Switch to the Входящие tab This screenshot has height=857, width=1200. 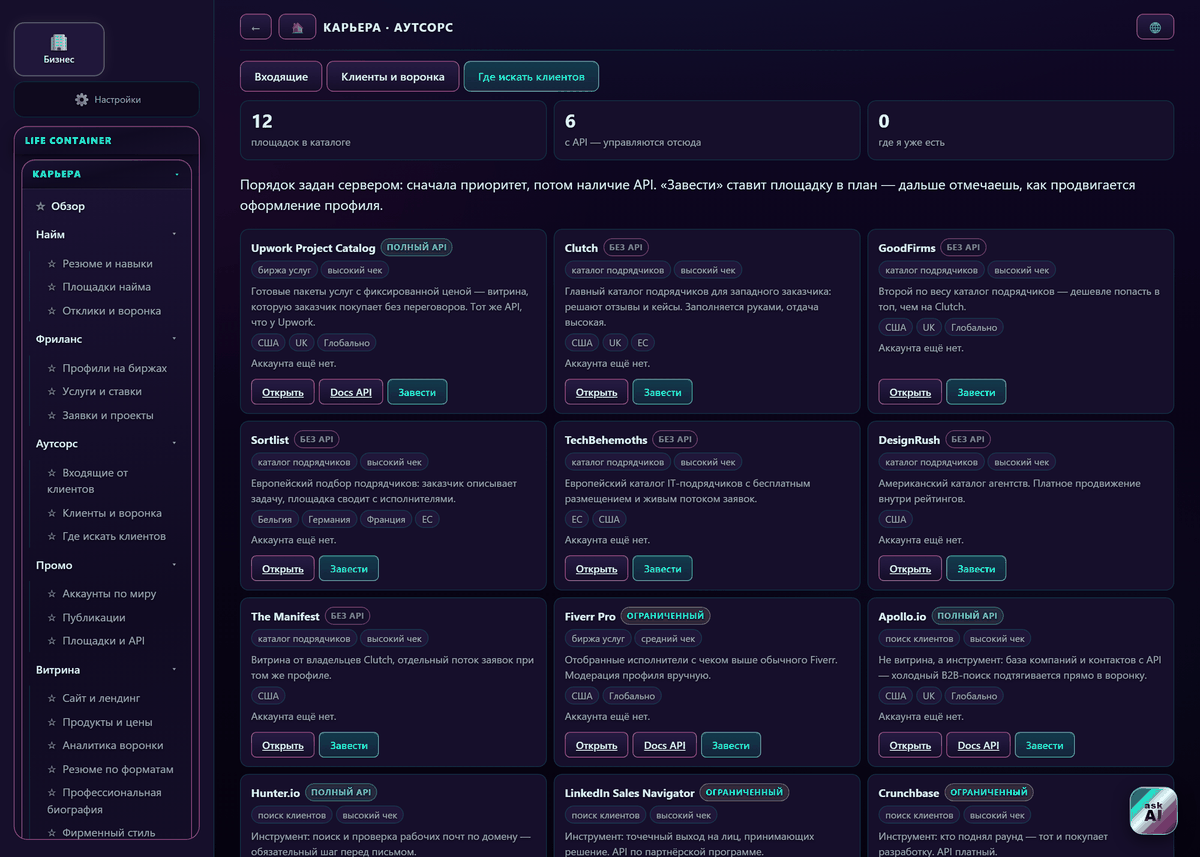coord(281,77)
